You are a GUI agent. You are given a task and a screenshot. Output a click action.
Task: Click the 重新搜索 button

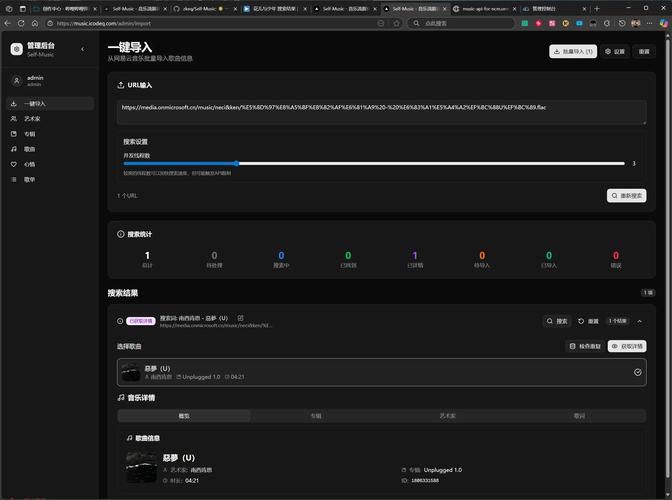click(627, 196)
